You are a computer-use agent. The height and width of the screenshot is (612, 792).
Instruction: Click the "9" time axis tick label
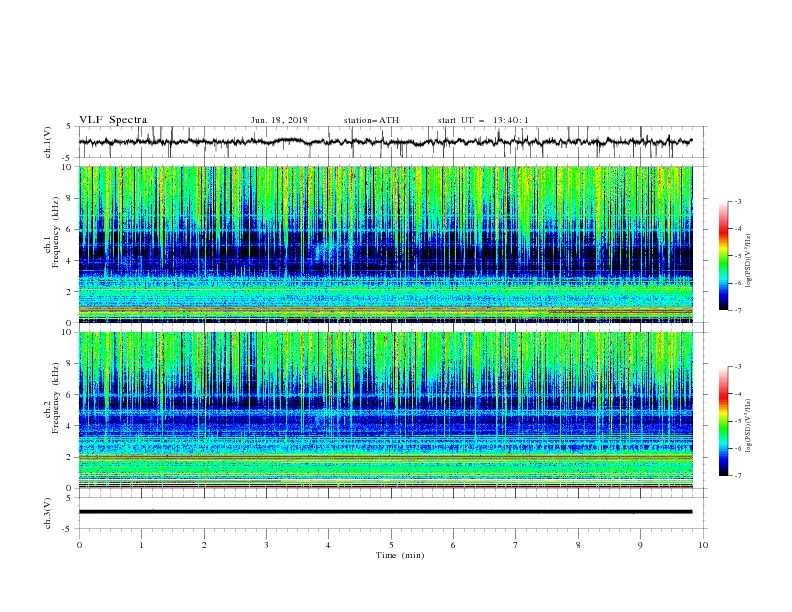[640, 545]
